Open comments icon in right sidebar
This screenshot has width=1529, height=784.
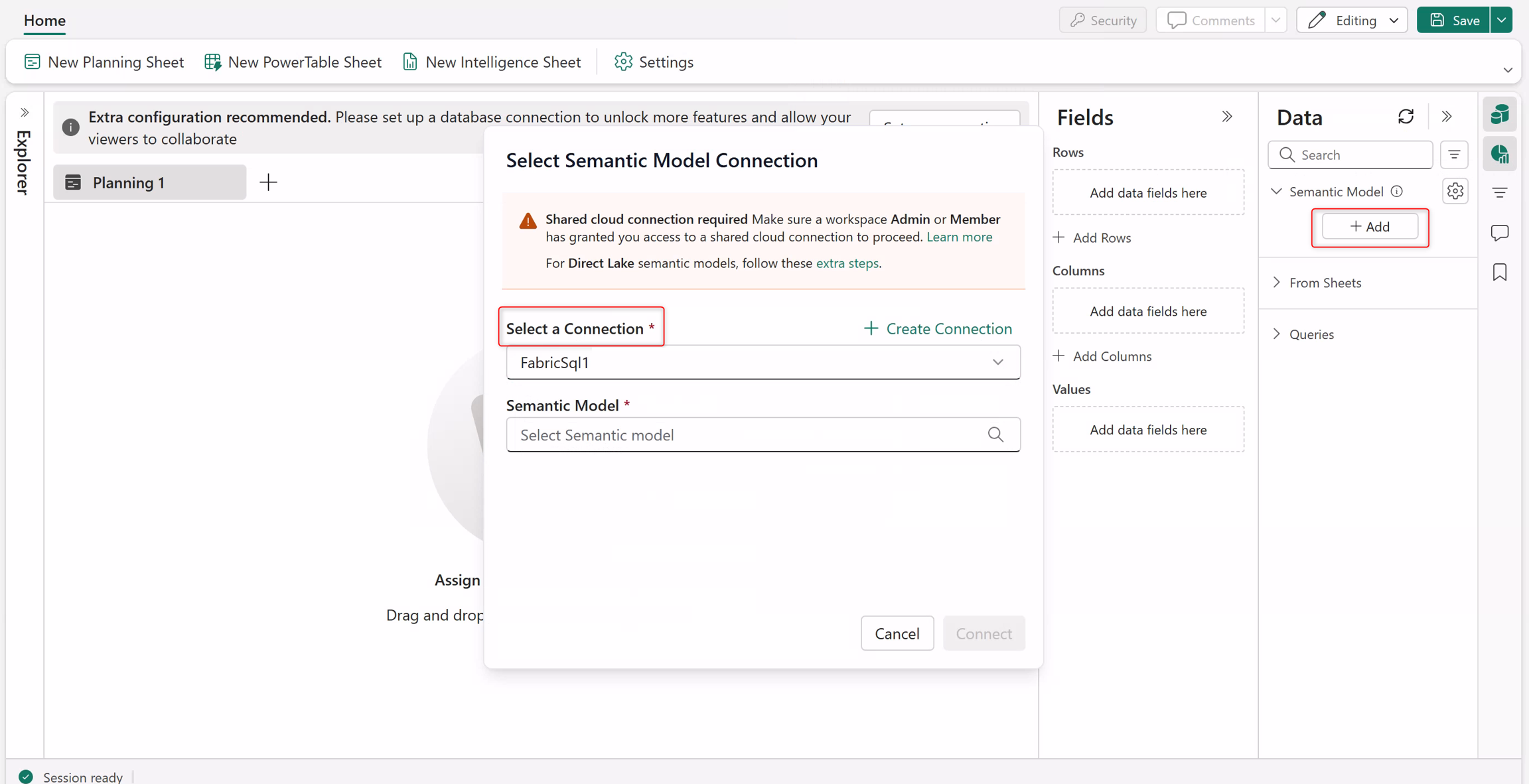pyautogui.click(x=1500, y=233)
